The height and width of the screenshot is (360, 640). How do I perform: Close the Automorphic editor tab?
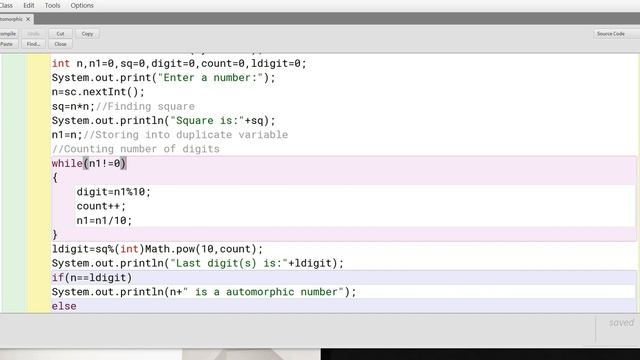[28, 19]
